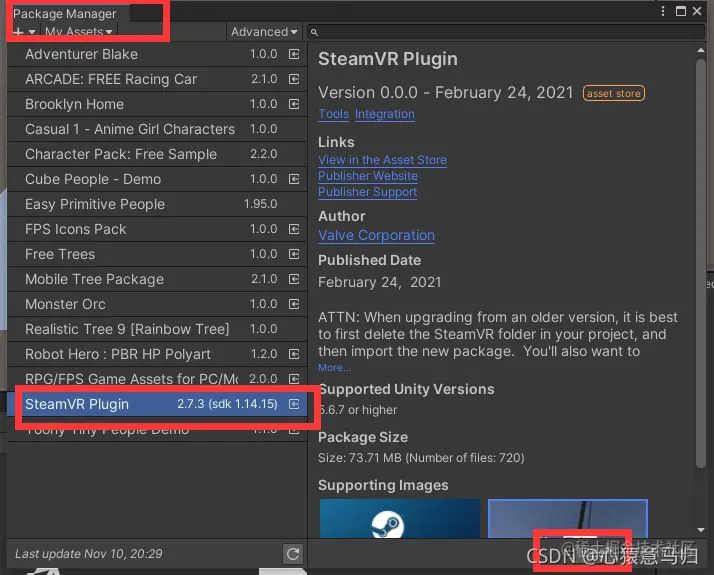Screen dimensions: 714x575
Task: Select the Brooklyn Home package
Action: [157, 104]
